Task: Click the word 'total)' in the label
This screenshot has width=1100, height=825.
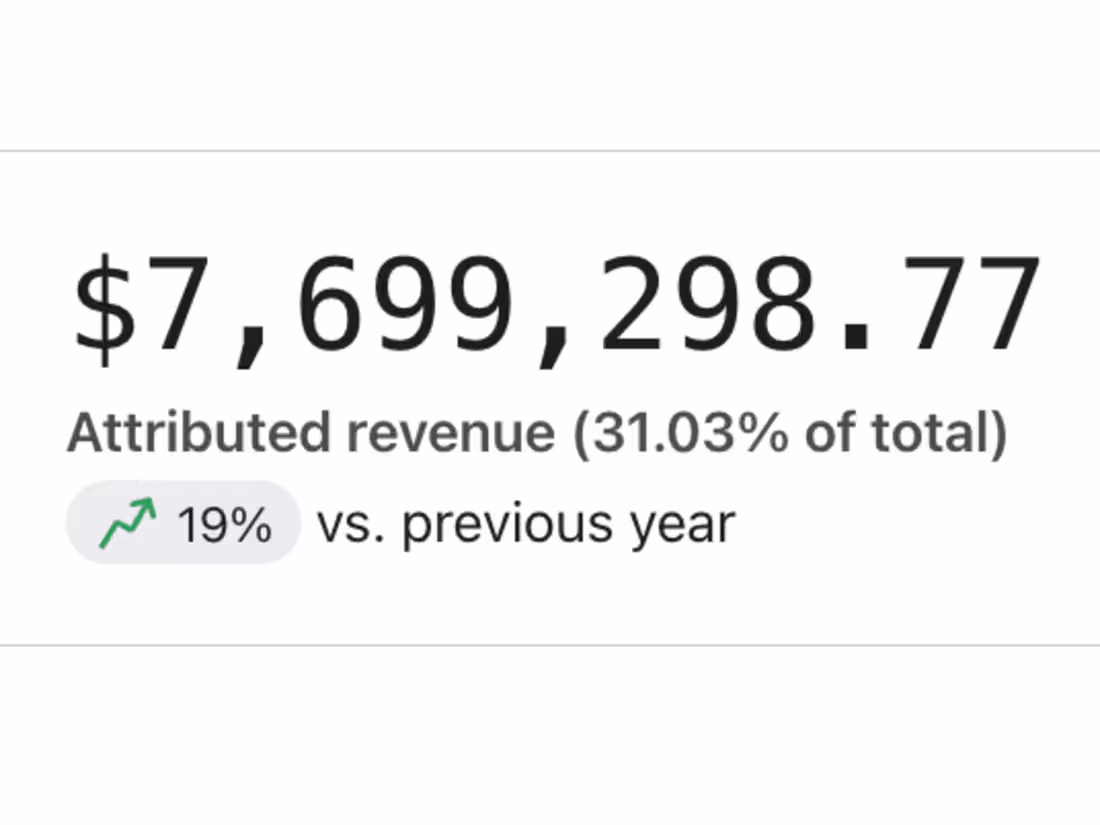Action: pos(939,432)
